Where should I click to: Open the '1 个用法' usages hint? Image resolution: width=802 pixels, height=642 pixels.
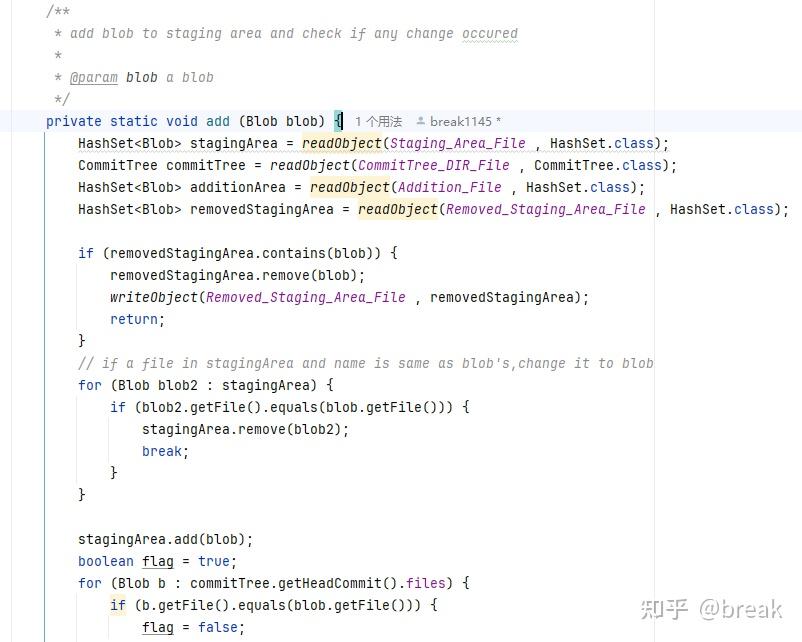[378, 122]
